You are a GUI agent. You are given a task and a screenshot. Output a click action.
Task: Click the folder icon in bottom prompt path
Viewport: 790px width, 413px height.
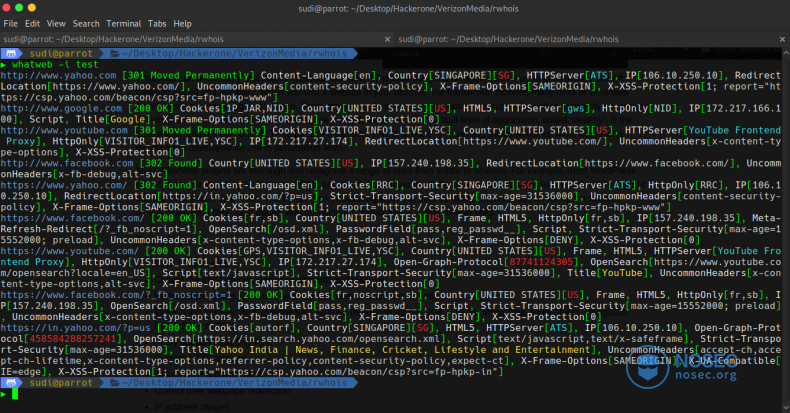click(115, 383)
